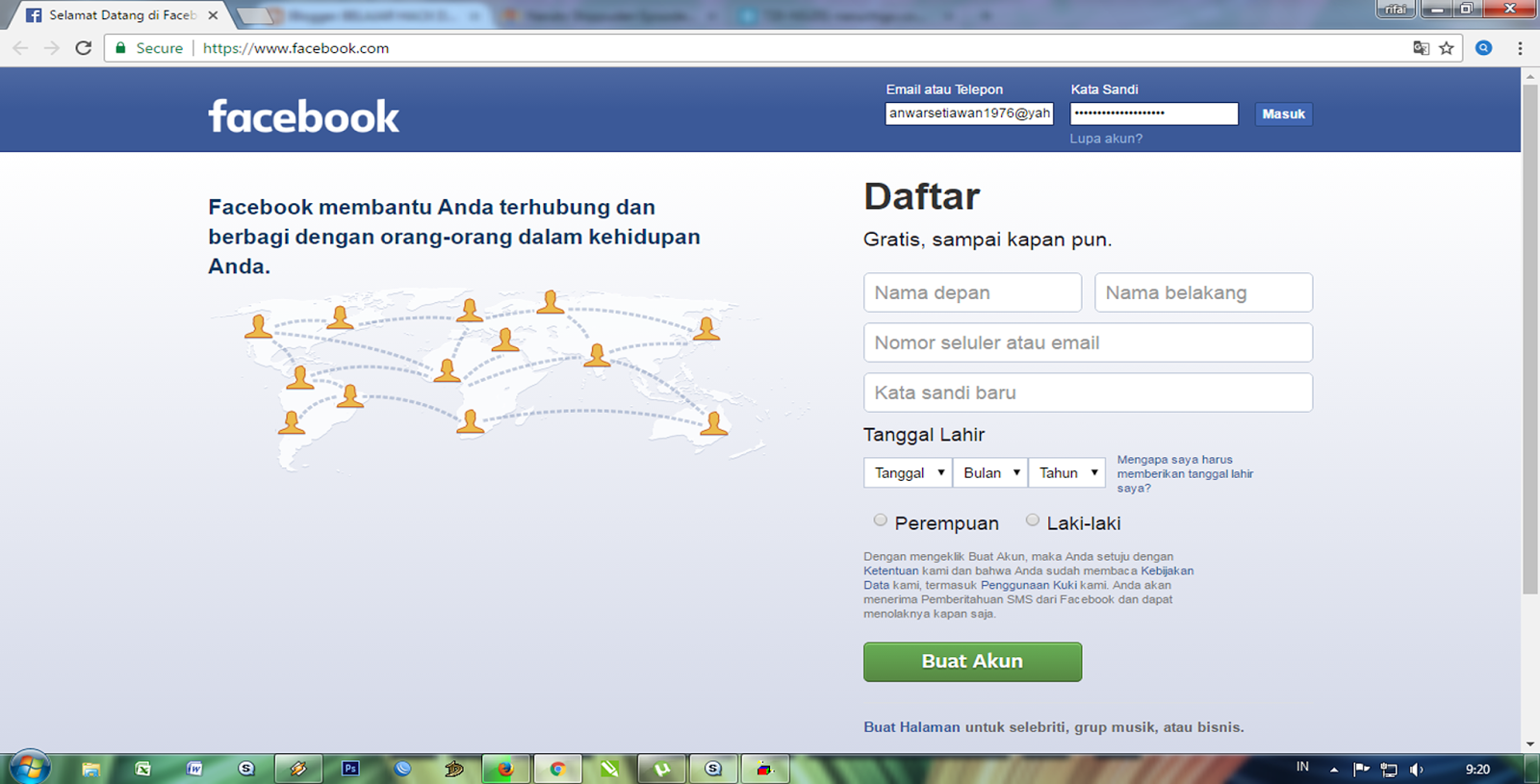Open the Google Translate page icon
This screenshot has width=1540, height=784.
[1421, 48]
